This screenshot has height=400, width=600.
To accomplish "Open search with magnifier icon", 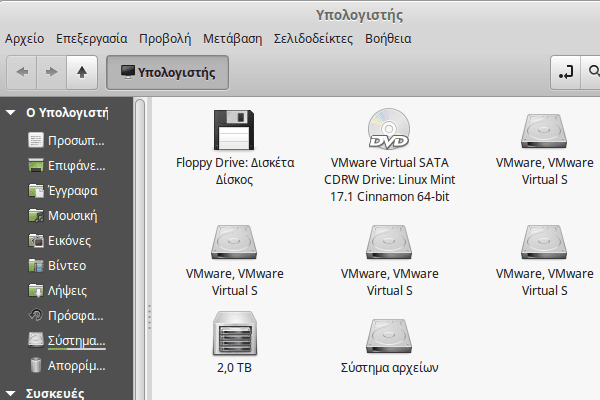I will click(592, 72).
